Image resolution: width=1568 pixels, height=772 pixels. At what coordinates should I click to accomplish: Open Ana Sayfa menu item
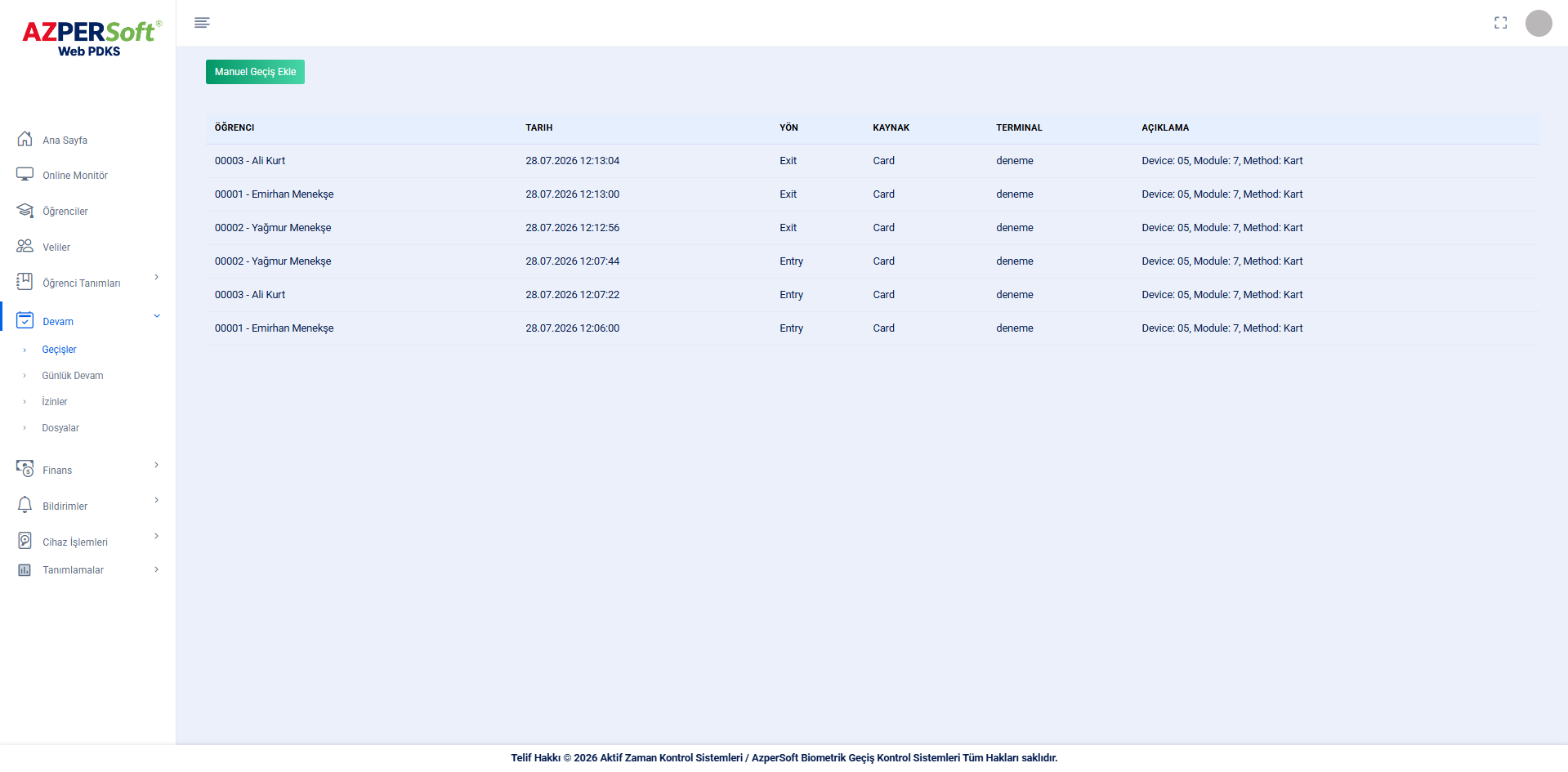click(x=65, y=141)
